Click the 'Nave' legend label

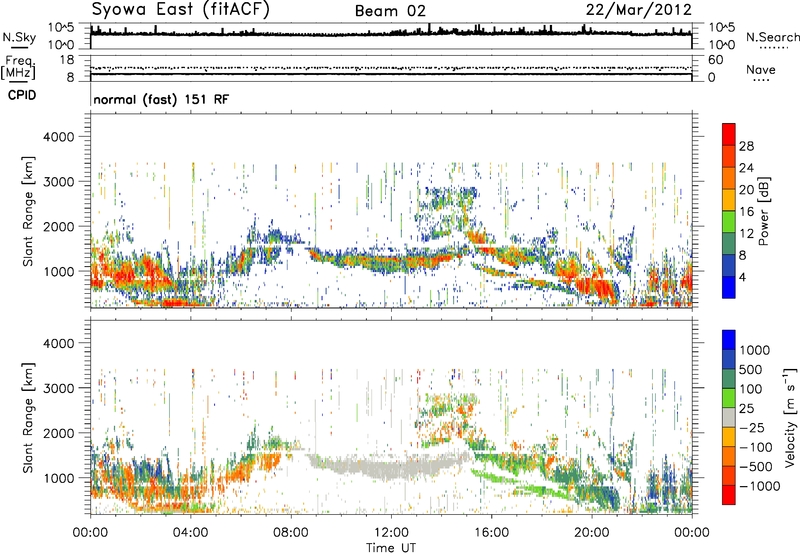pyautogui.click(x=761, y=69)
